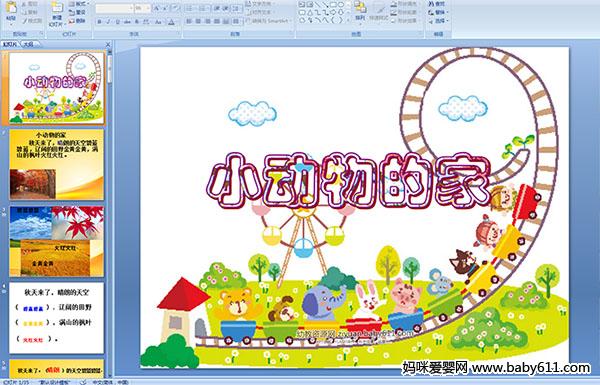Toggle bold text formatting
Viewport: 600px width, 385px height.
coord(99,22)
